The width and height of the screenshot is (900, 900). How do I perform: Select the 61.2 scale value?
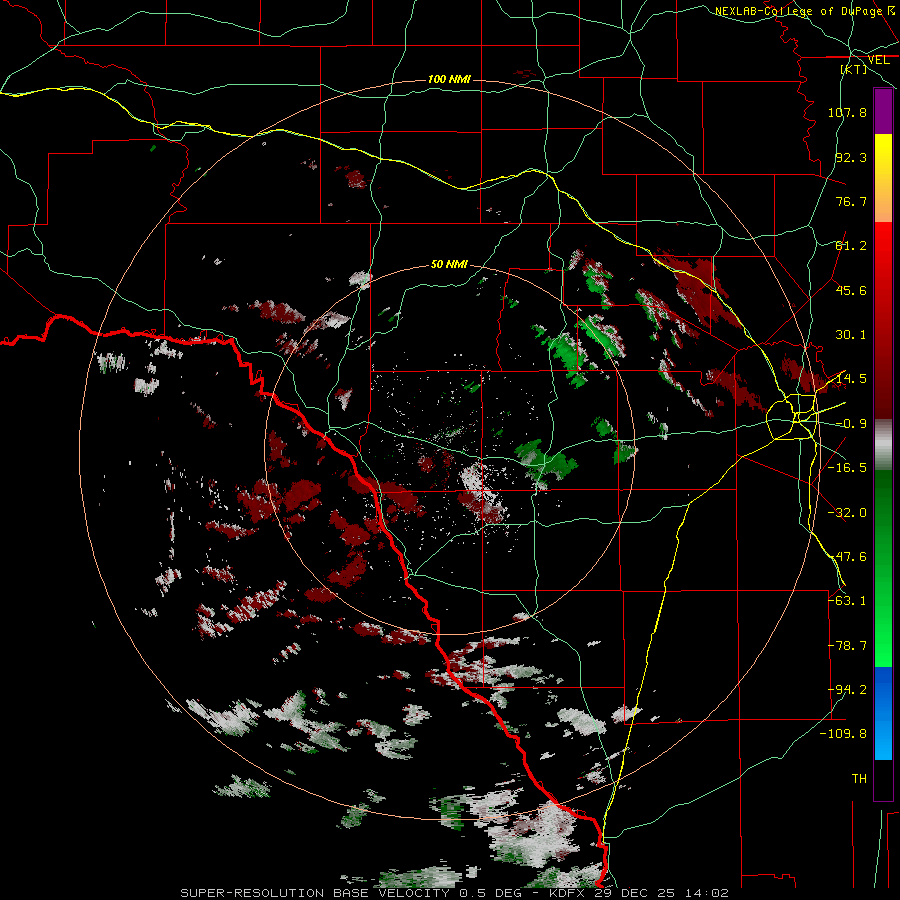click(x=851, y=246)
